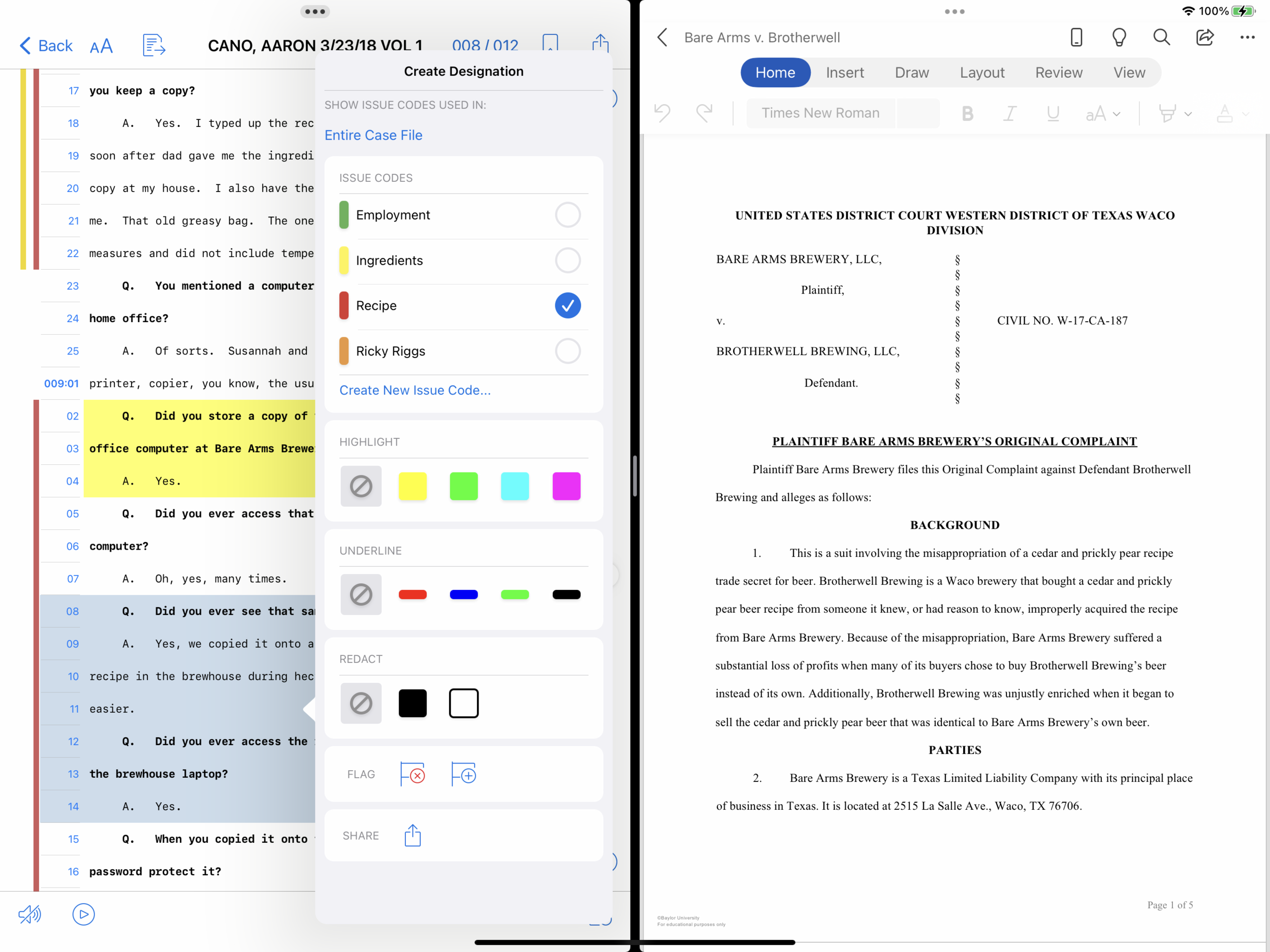Expand the text highlight color dropdown arrow
This screenshot has height=952, width=1270.
pyautogui.click(x=1189, y=114)
